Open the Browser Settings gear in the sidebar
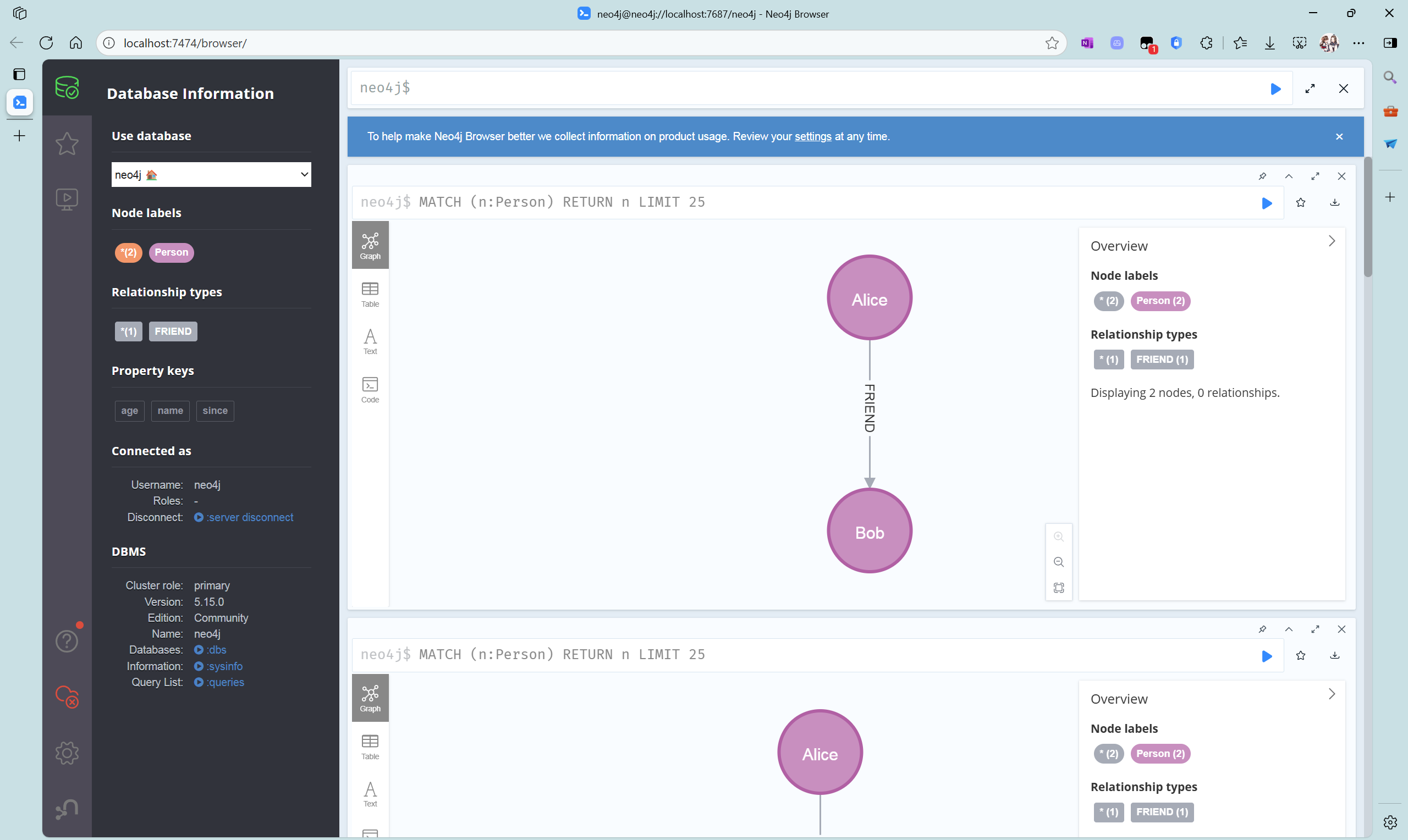This screenshot has width=1408, height=840. (x=67, y=753)
